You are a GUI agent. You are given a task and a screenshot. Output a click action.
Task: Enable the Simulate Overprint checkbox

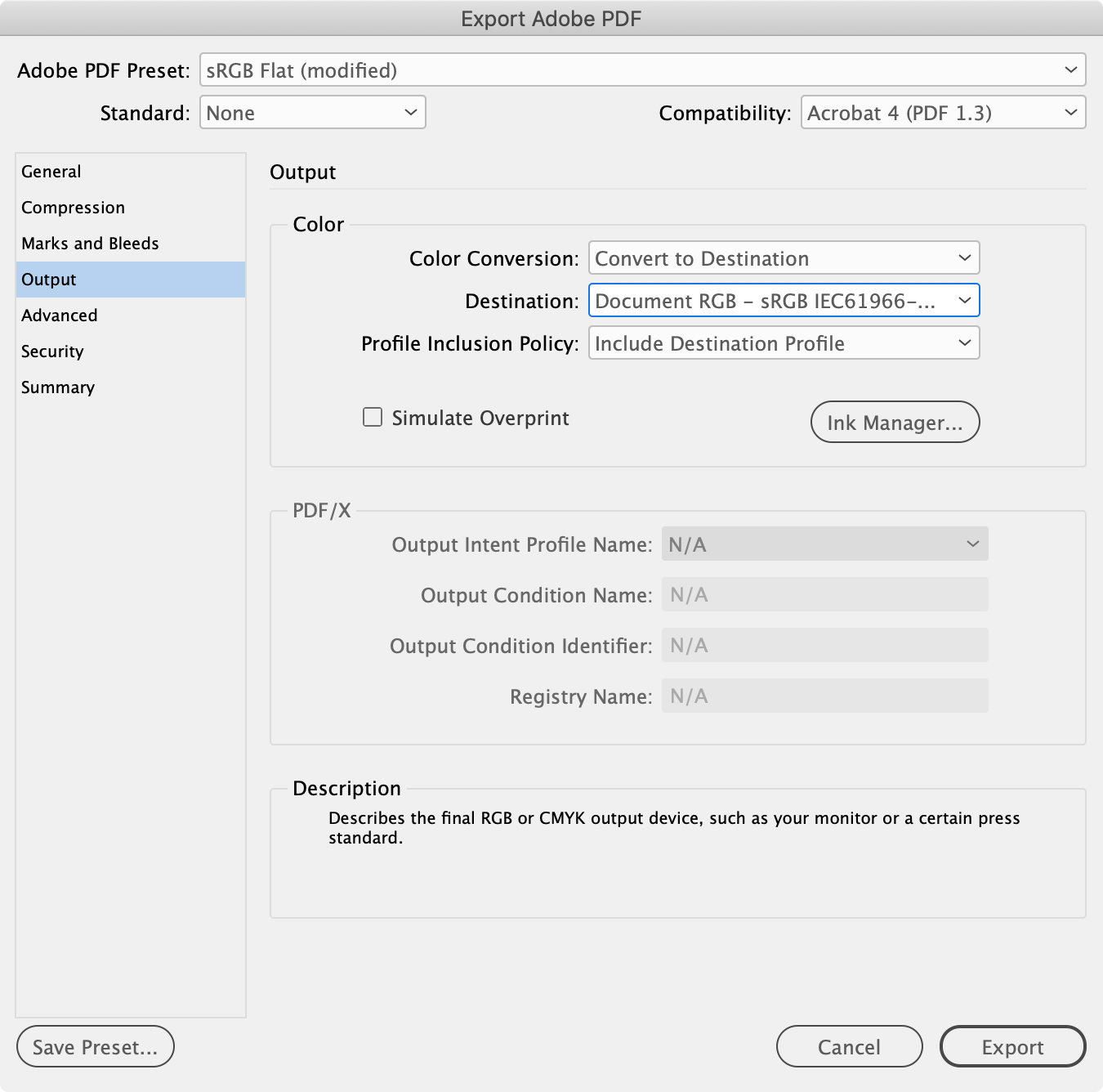tap(372, 416)
